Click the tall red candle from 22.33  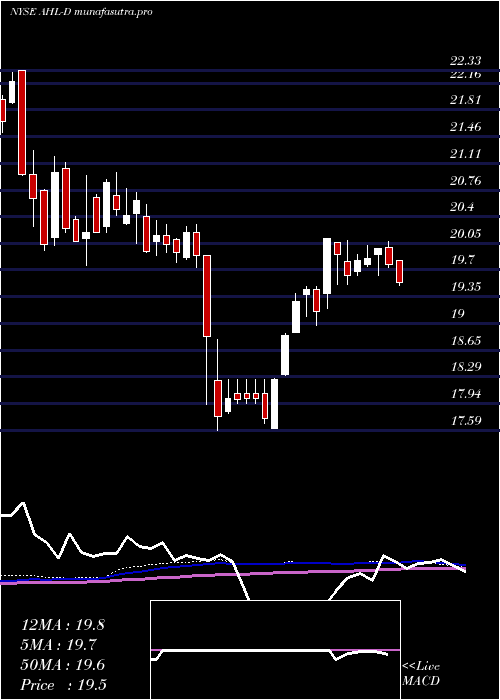[x=21, y=122]
